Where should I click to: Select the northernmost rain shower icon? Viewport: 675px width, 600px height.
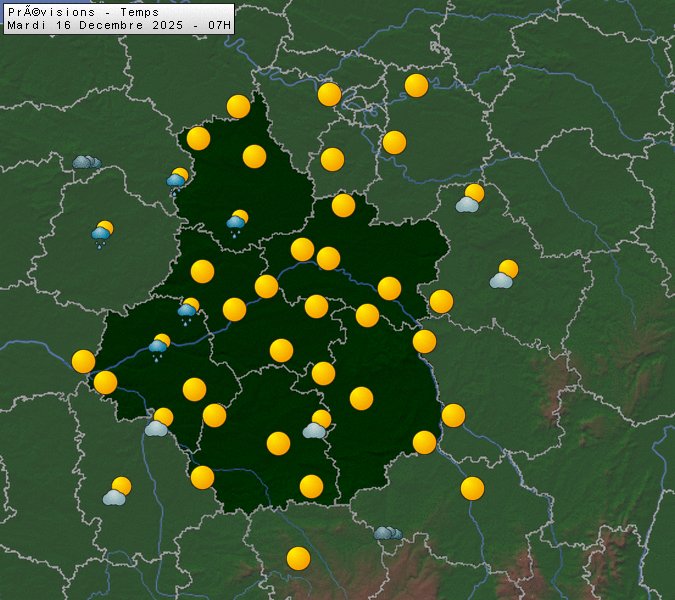point(177,180)
